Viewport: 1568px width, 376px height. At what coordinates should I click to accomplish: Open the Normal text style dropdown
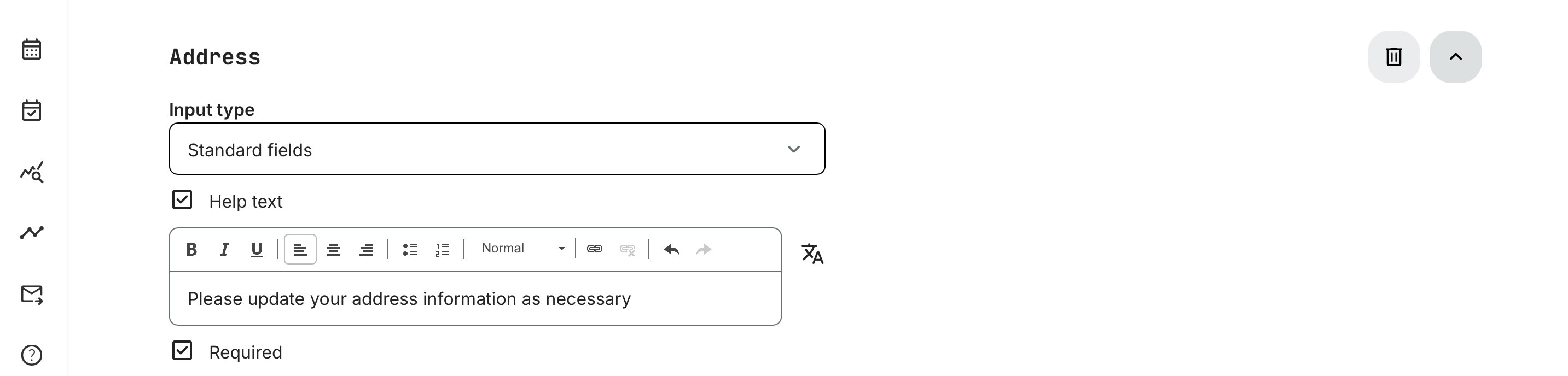point(522,249)
